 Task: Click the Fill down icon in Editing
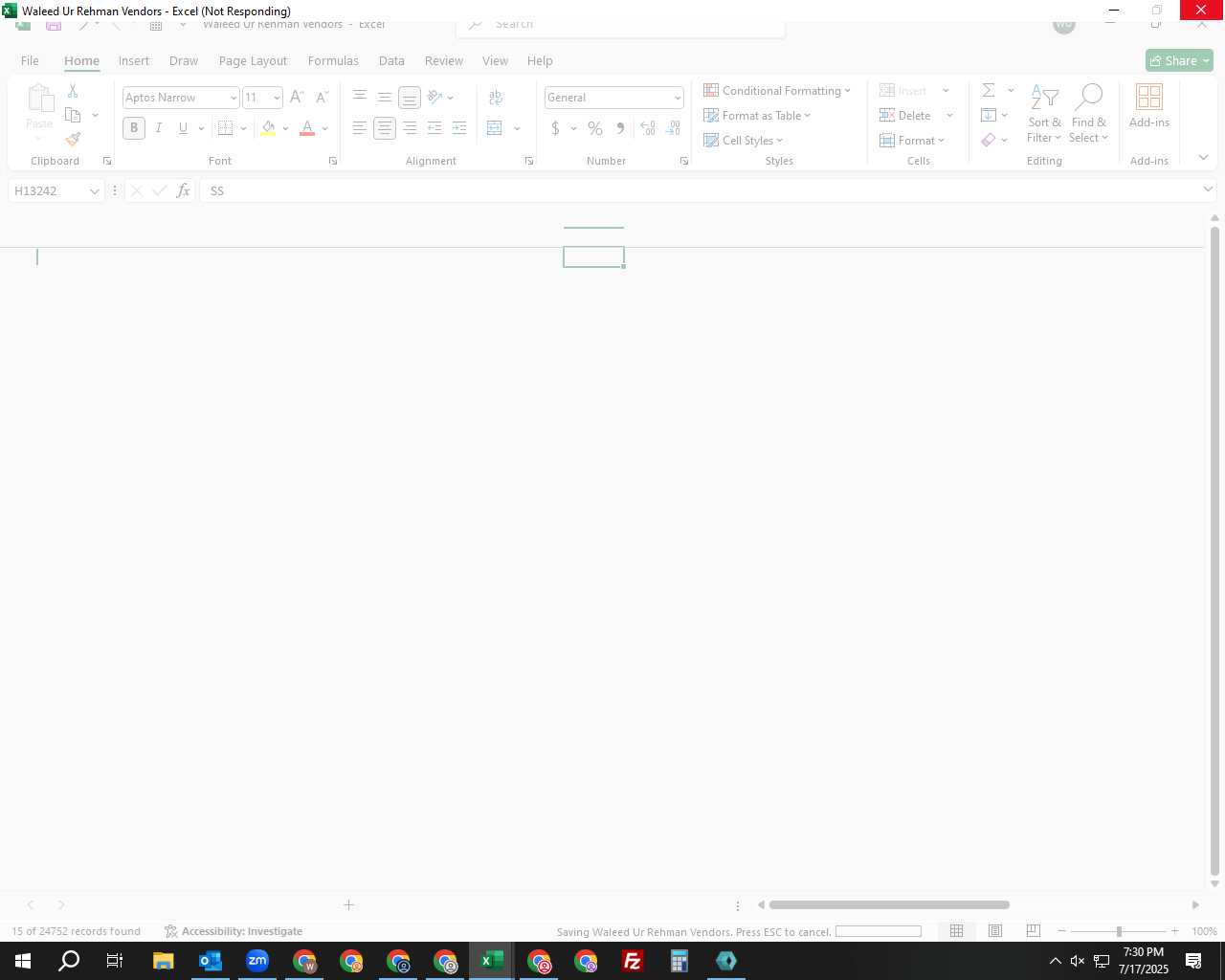989,115
